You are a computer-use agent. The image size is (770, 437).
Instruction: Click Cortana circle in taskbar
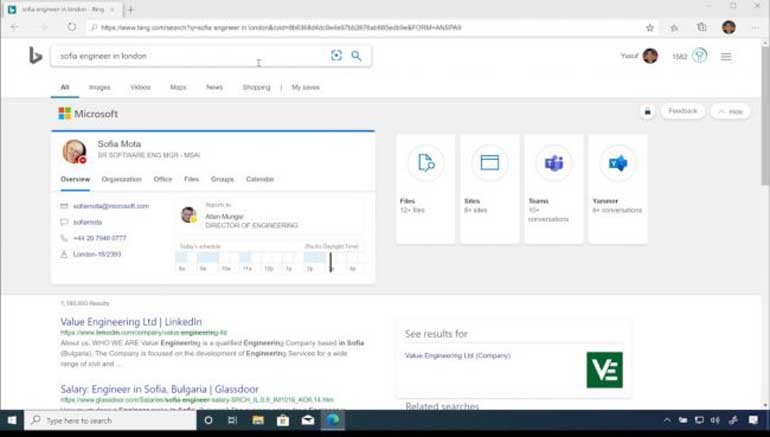click(x=208, y=420)
